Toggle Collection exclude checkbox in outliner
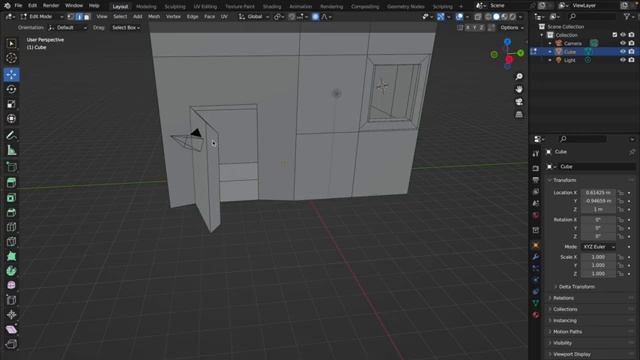Screen dimensions: 640x360 (x=615, y=35)
